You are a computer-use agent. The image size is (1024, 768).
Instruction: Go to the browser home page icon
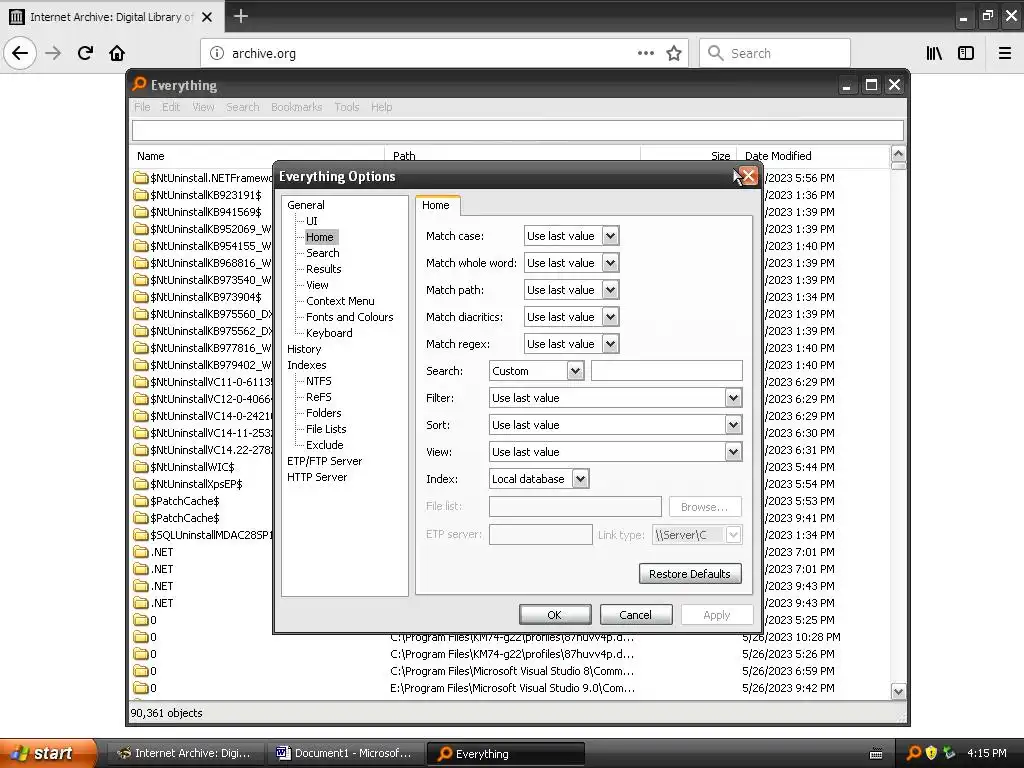(117, 53)
